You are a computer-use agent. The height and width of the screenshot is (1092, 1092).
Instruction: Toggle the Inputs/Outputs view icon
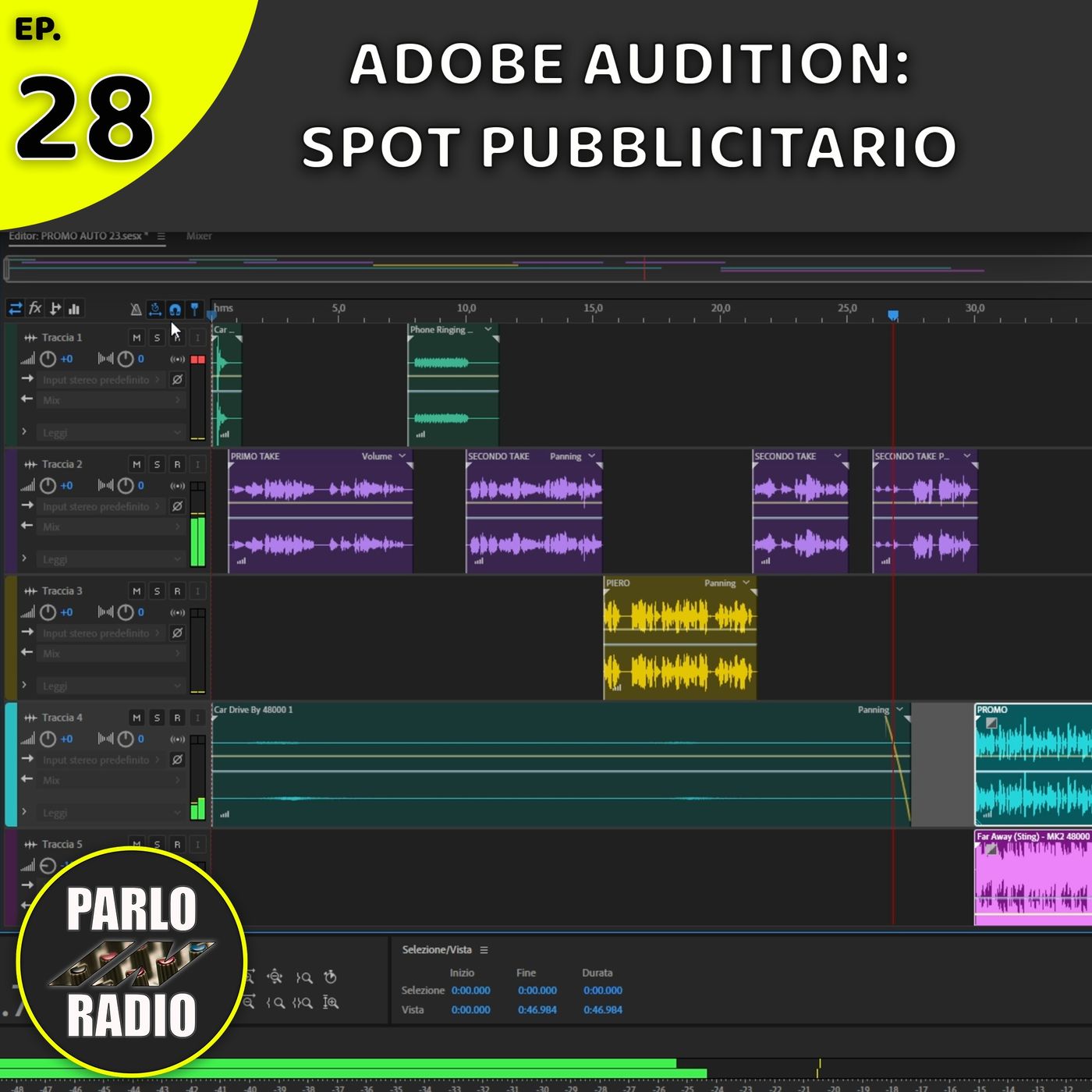(x=15, y=309)
